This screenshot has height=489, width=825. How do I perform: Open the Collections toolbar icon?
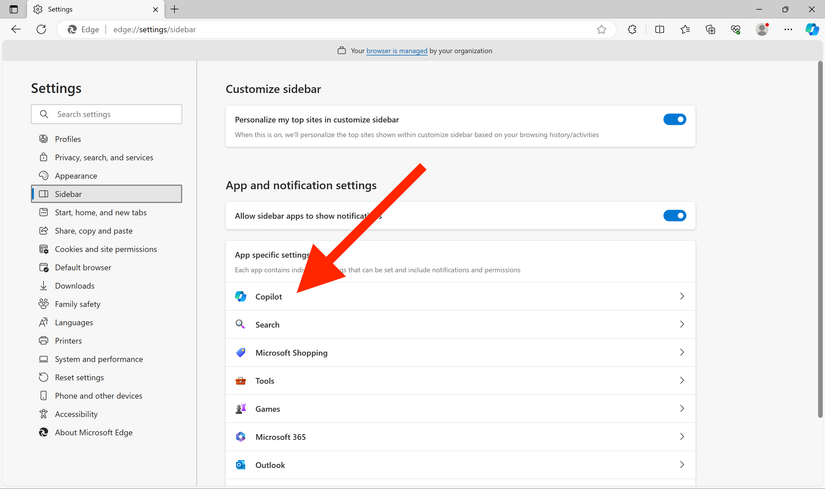[710, 30]
